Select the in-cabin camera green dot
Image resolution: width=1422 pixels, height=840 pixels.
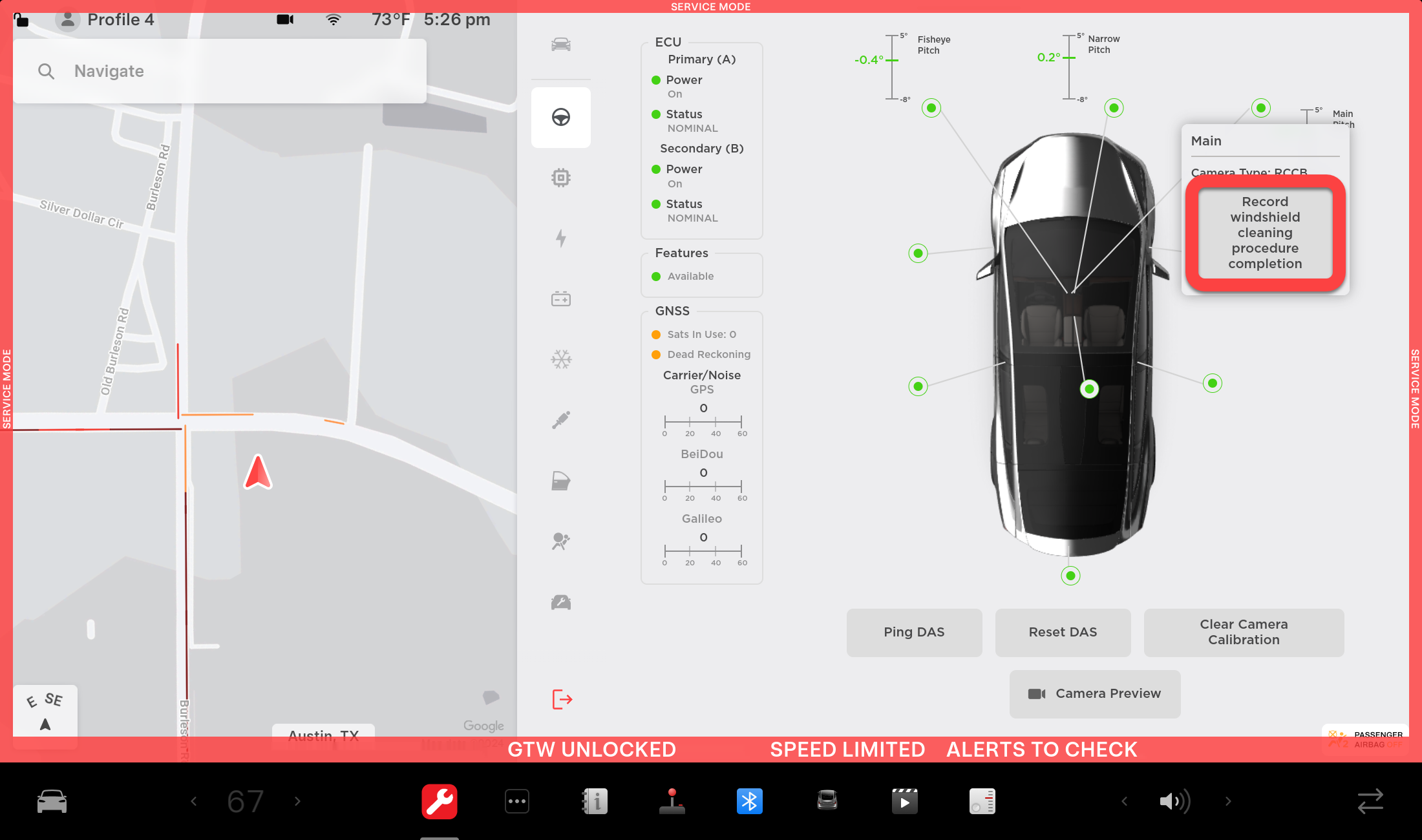pyautogui.click(x=1089, y=389)
